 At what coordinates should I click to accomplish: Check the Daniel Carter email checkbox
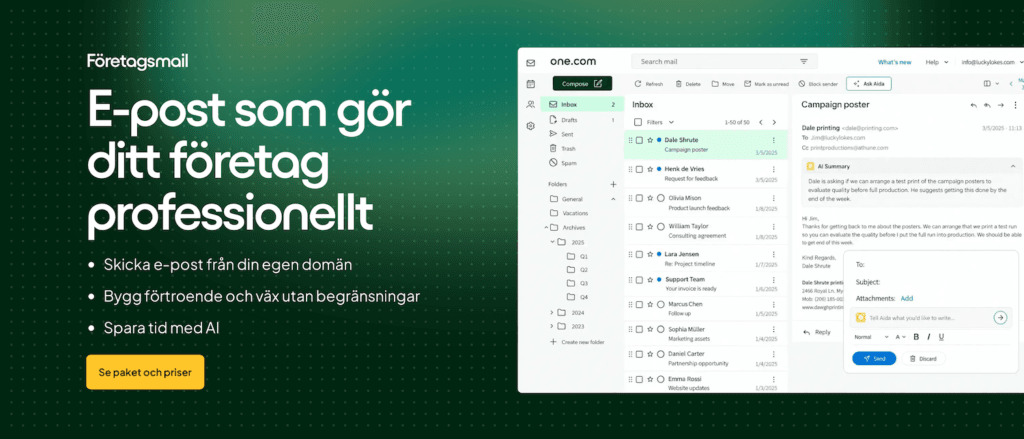[x=639, y=353]
